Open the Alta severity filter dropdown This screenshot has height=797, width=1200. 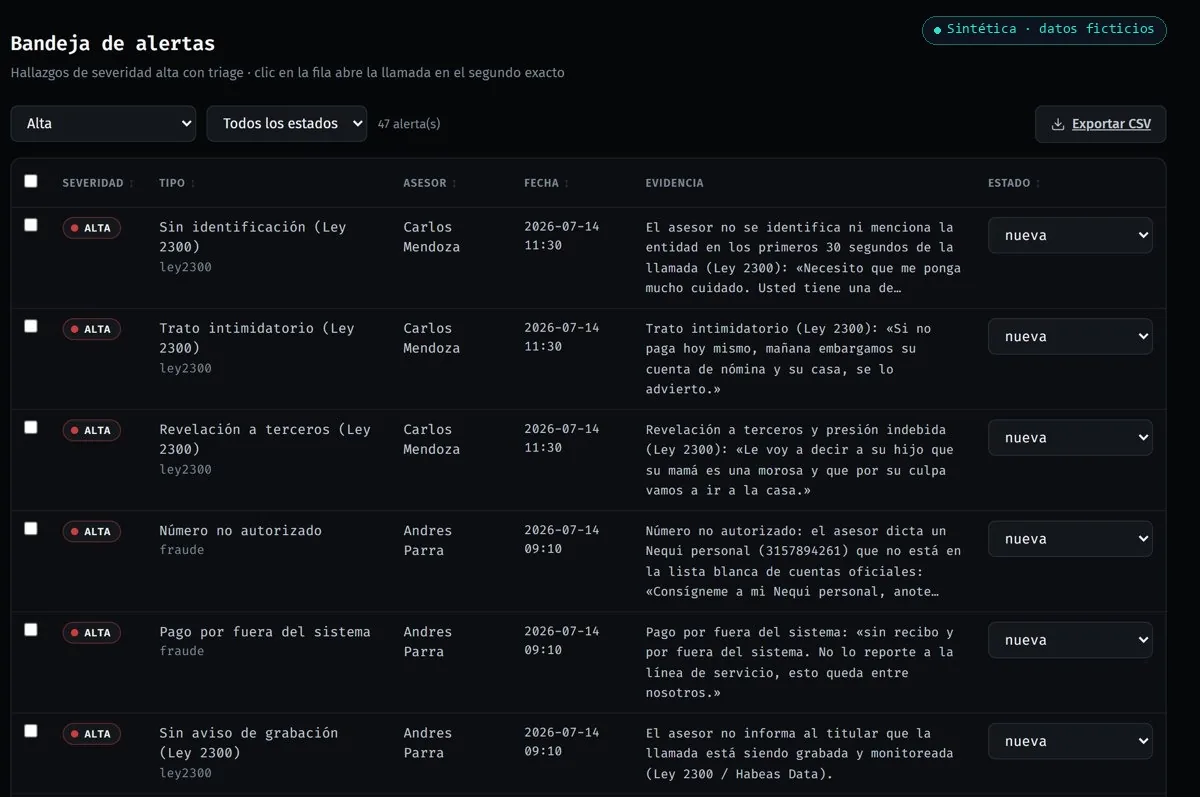click(x=104, y=124)
